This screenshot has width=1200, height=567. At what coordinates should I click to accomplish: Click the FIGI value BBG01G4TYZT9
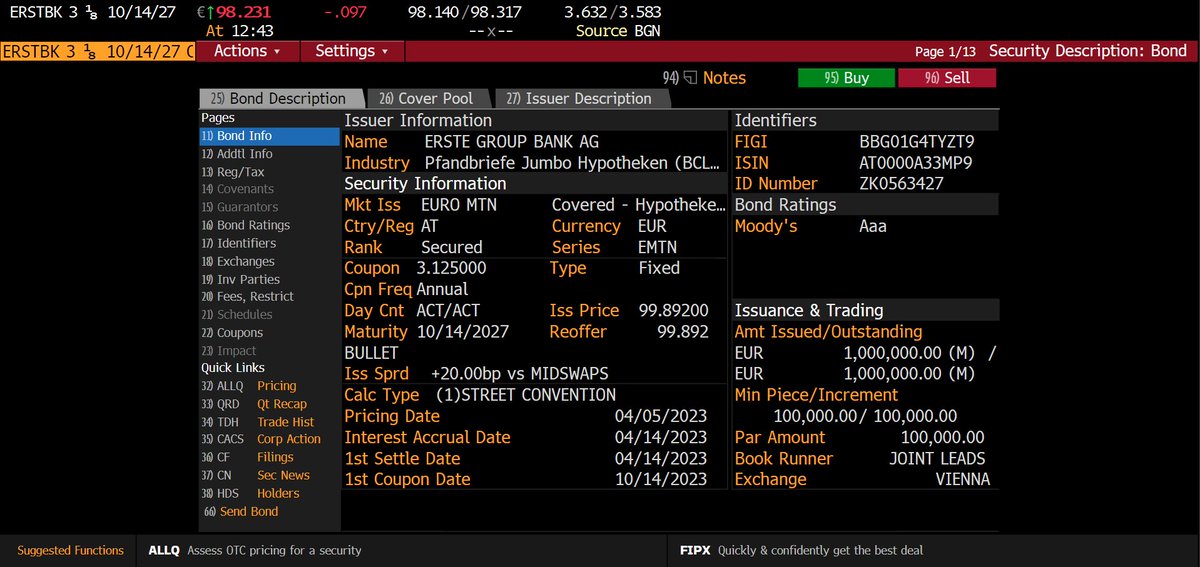point(915,142)
